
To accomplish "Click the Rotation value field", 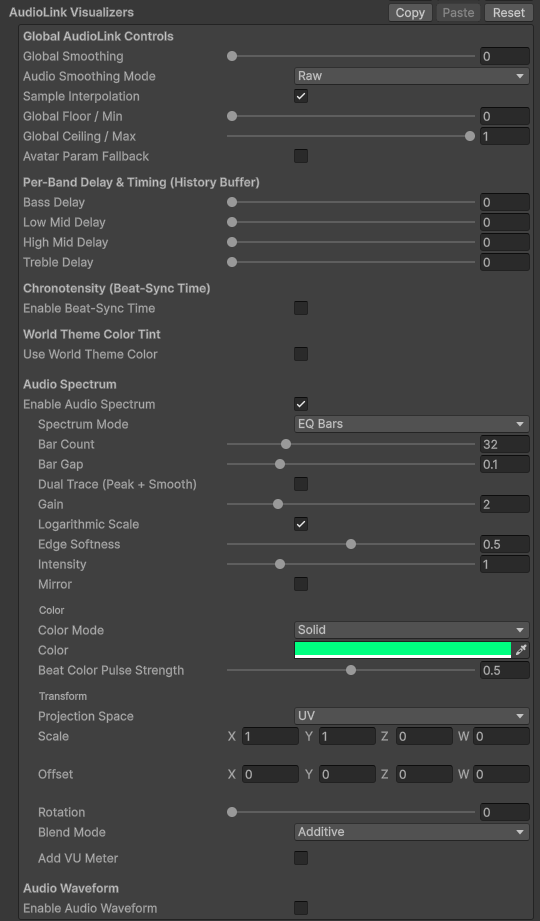I will point(505,812).
